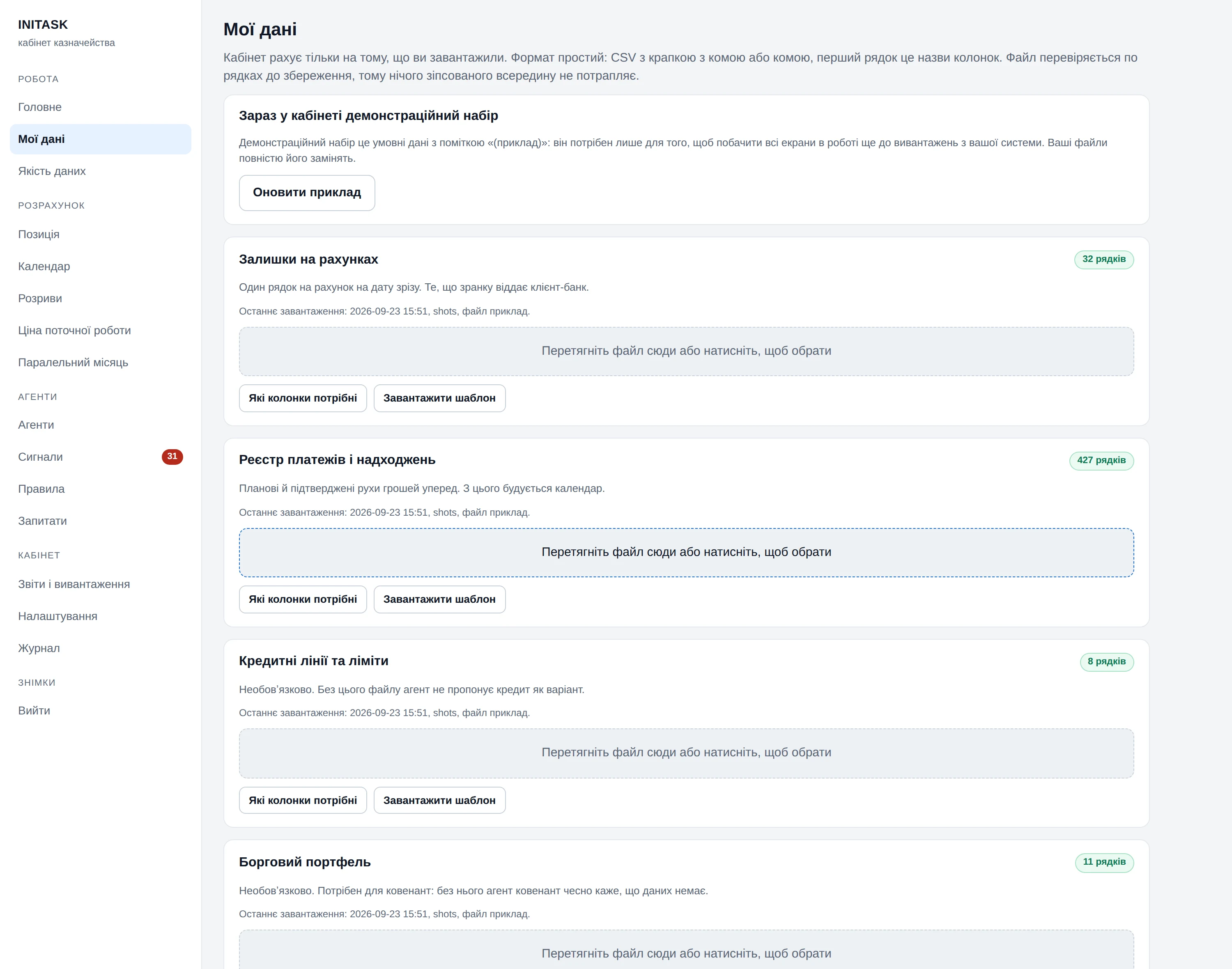The height and width of the screenshot is (969, 1232).
Task: Click Вийти to log out
Action: [x=101, y=711]
